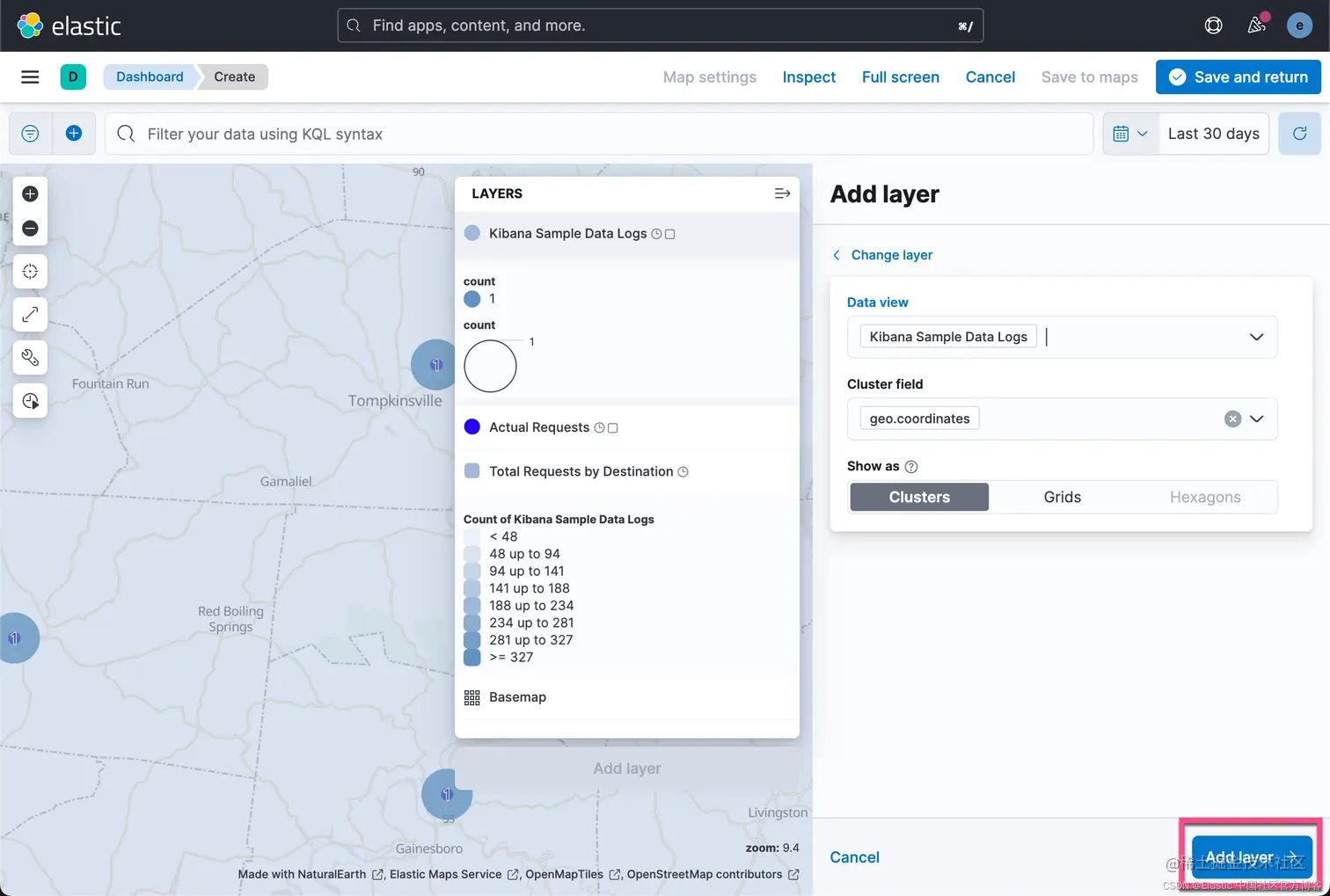Screen dimensions: 1330x896
Task: Click Cancel in the top menu
Action: point(990,77)
